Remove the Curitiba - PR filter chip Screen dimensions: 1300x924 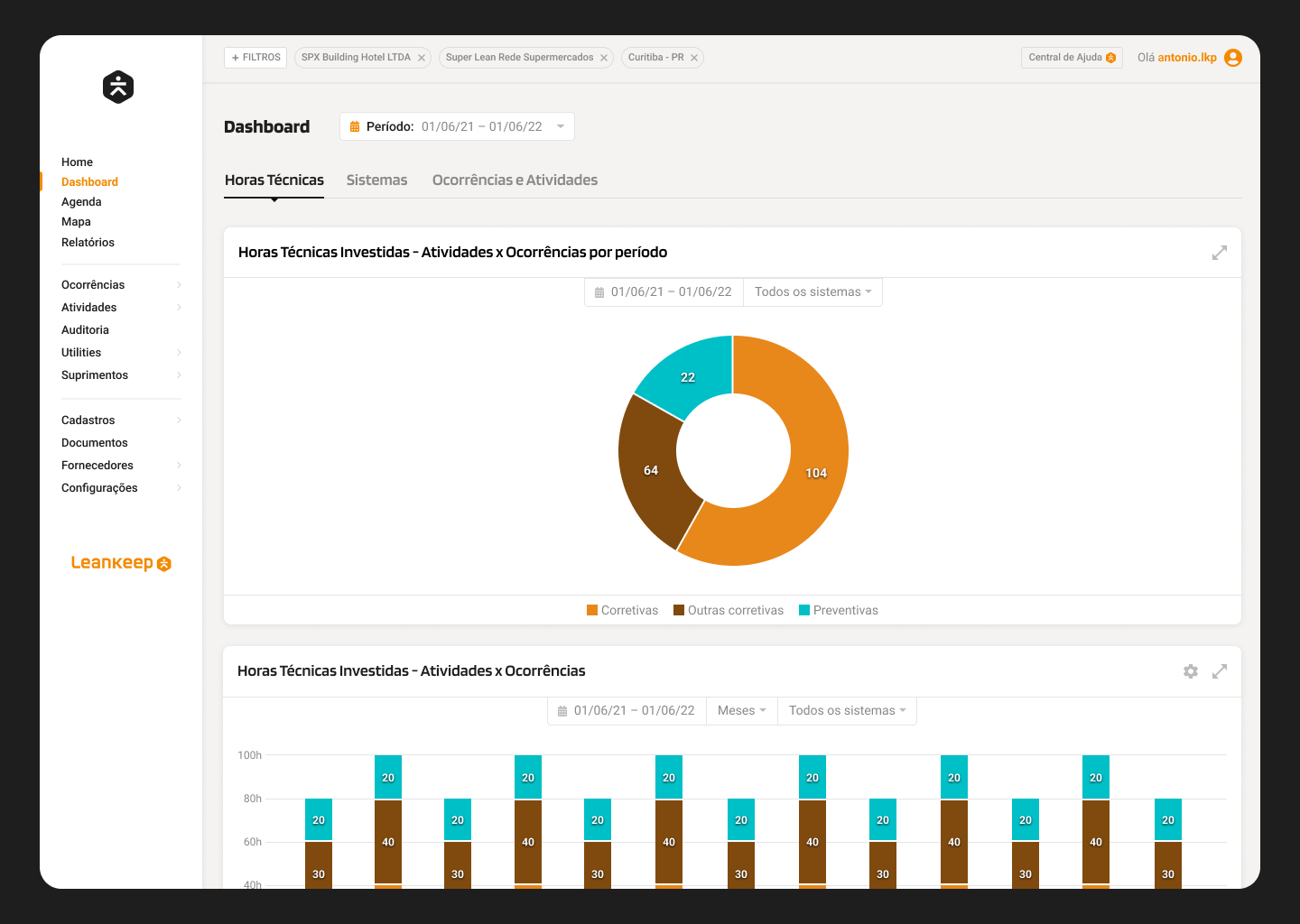[x=694, y=57]
